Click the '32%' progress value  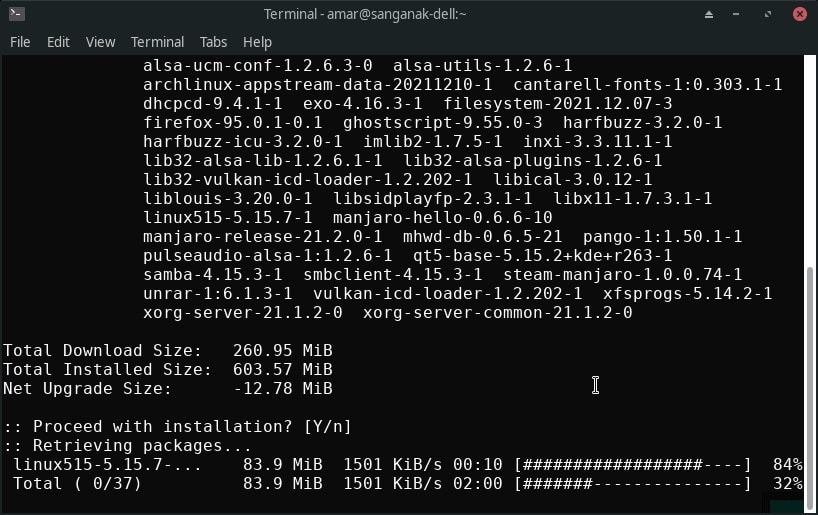(787, 484)
